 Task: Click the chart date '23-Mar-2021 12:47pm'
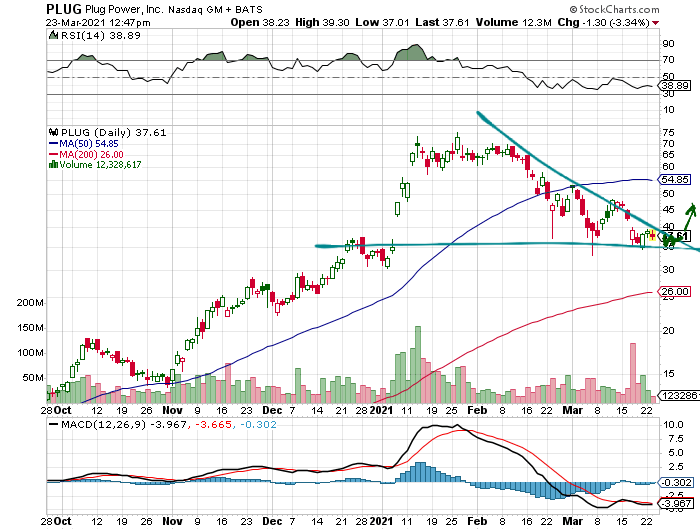(98, 22)
